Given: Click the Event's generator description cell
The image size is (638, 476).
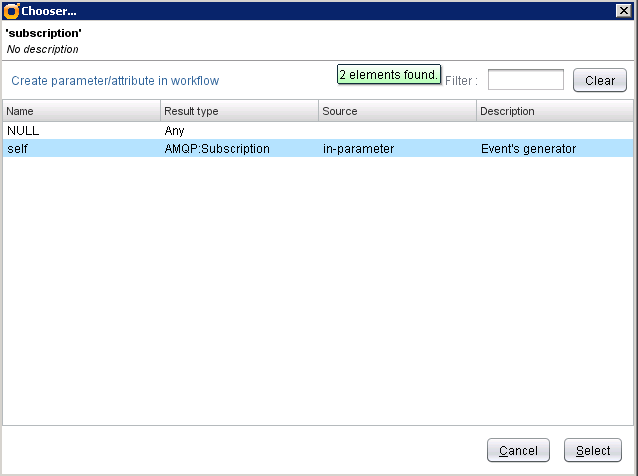Looking at the screenshot, I should click(528, 149).
